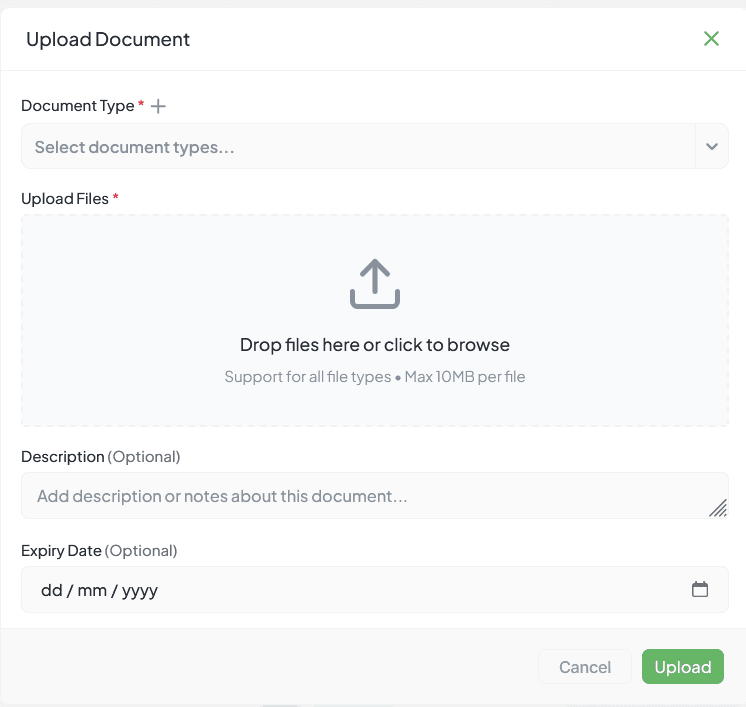The image size is (746, 707).
Task: Close the Upload Document dialog
Action: click(711, 39)
